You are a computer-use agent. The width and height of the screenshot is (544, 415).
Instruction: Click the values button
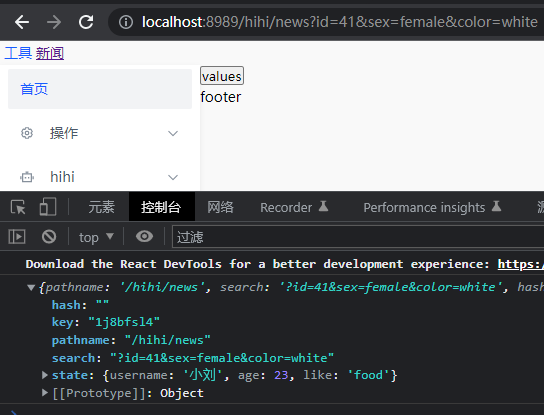pos(222,76)
